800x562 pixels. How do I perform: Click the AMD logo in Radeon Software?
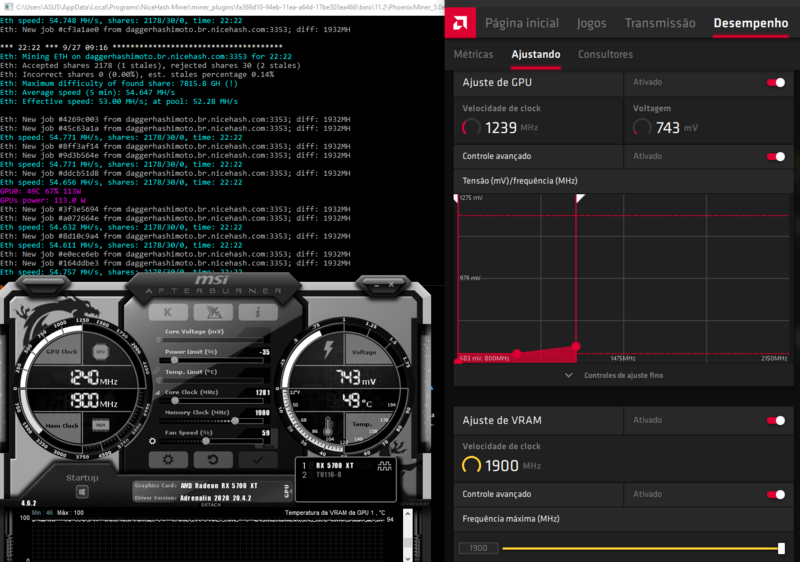[460, 23]
